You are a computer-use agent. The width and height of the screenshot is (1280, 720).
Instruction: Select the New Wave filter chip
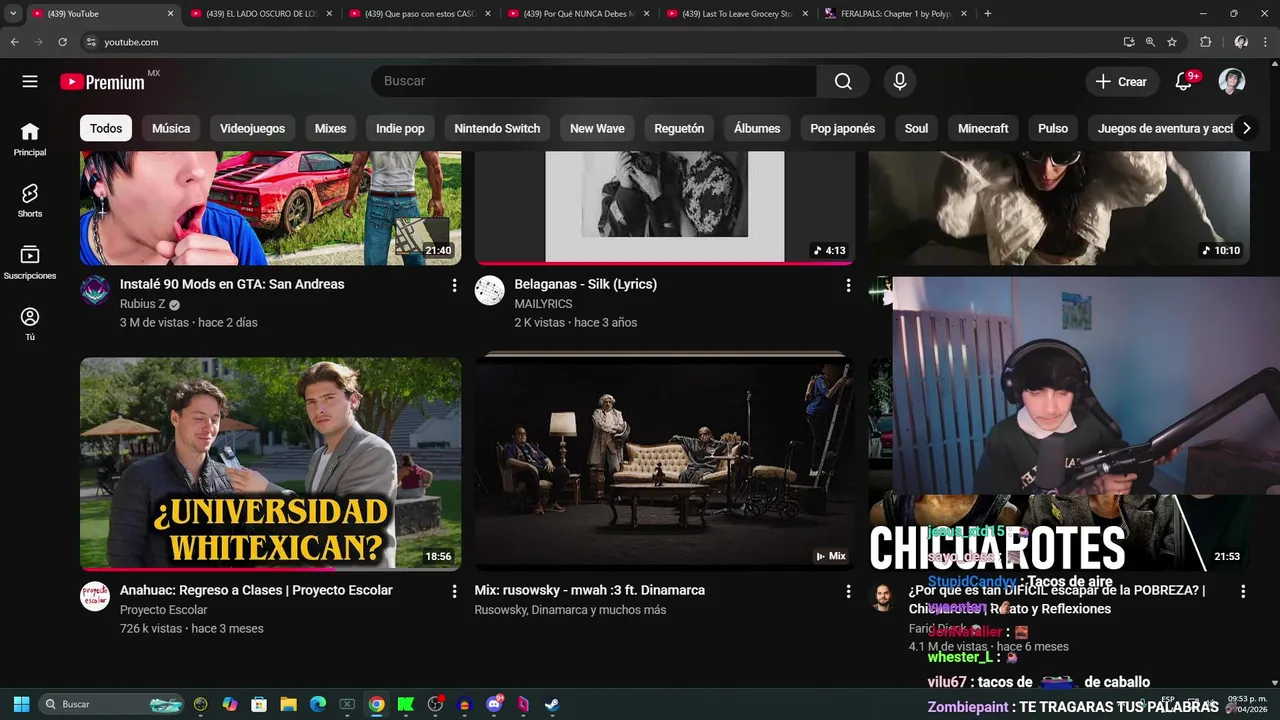point(597,128)
